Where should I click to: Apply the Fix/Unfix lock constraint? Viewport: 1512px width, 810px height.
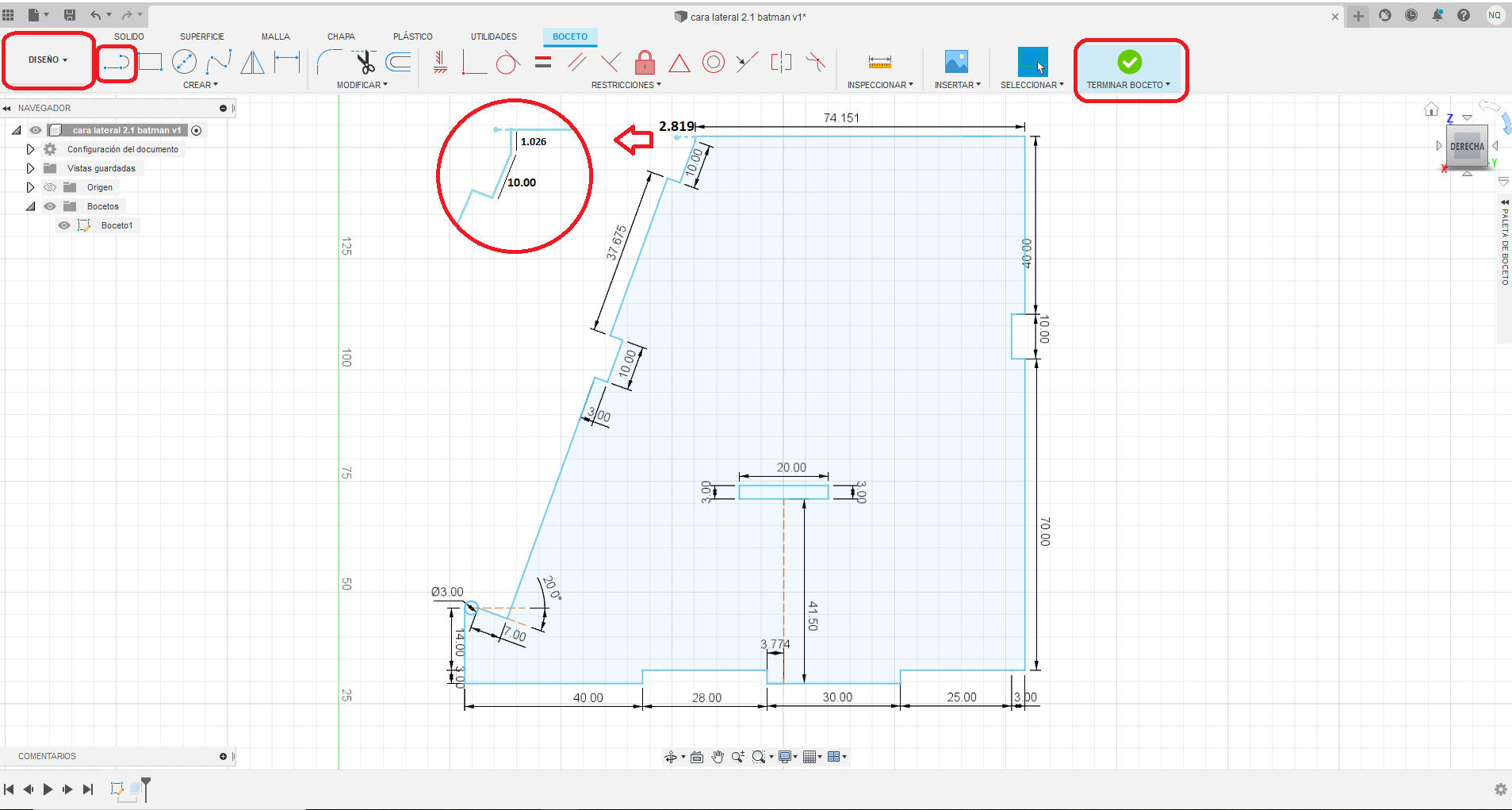[645, 62]
